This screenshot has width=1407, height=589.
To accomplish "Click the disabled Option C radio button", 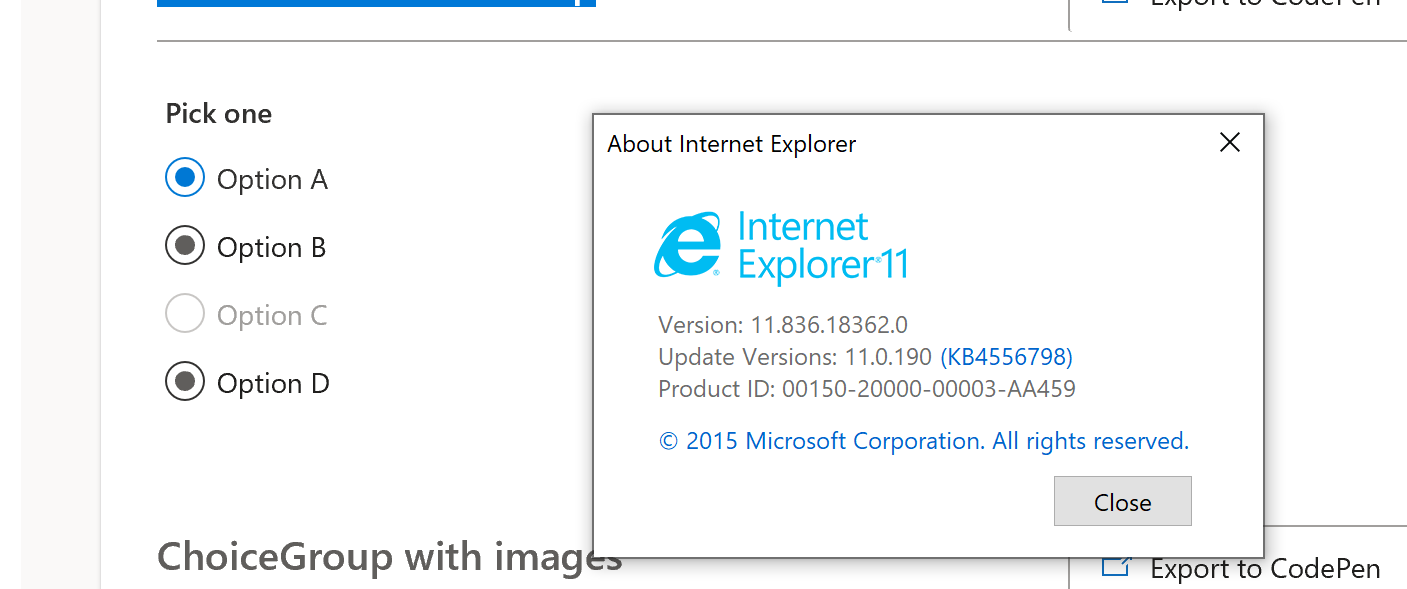I will click(x=185, y=314).
